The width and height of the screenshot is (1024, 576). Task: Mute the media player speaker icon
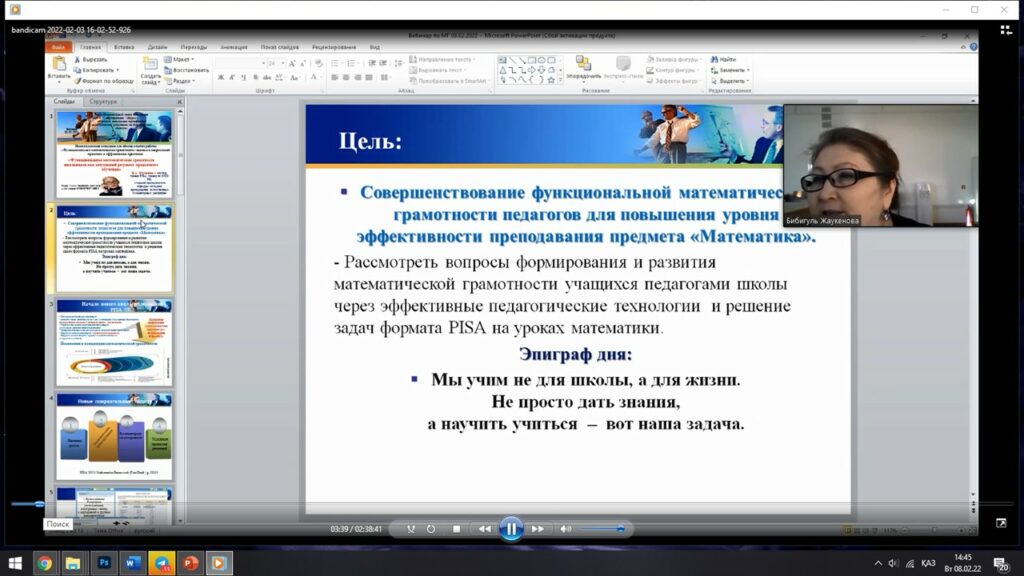pos(566,529)
